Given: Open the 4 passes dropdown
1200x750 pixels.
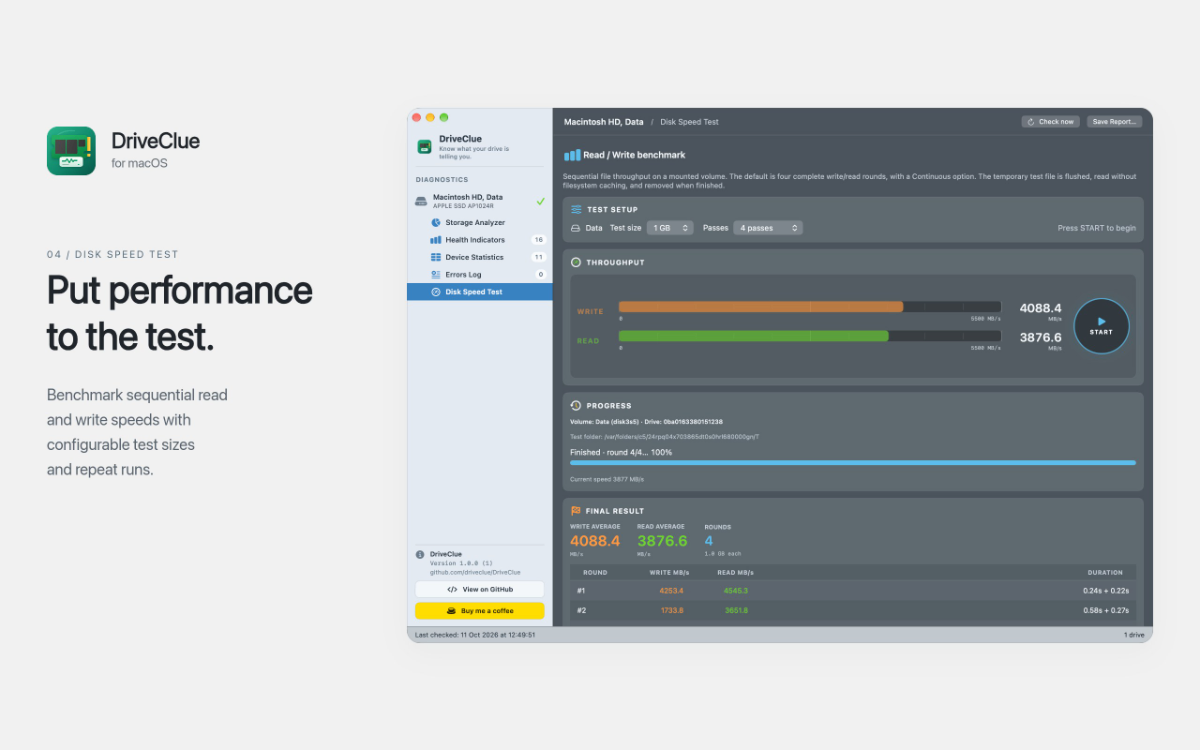Looking at the screenshot, I should pos(768,228).
